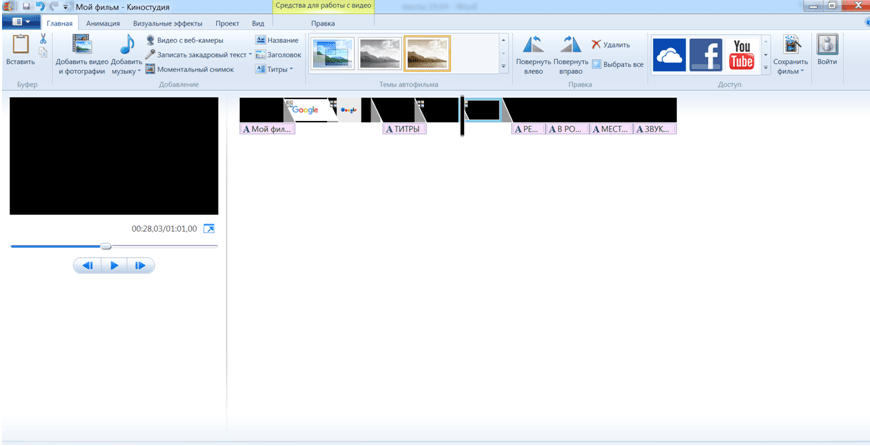This screenshot has height=446, width=870.
Task: Click the Add videos and photos icon
Action: pos(80,45)
